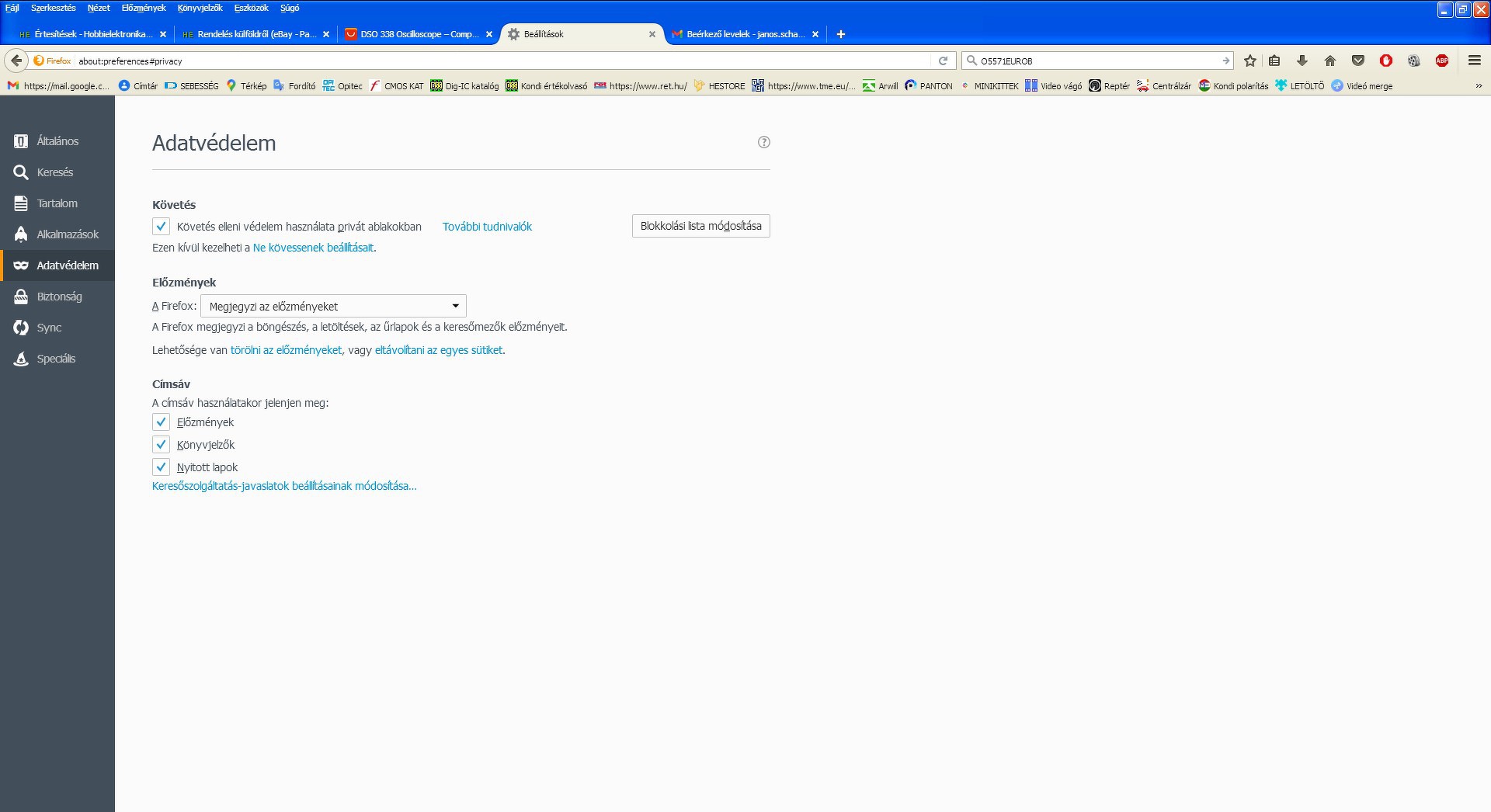Viewport: 1491px width, 812px height.
Task: Go back with the back arrow button
Action: 16,61
